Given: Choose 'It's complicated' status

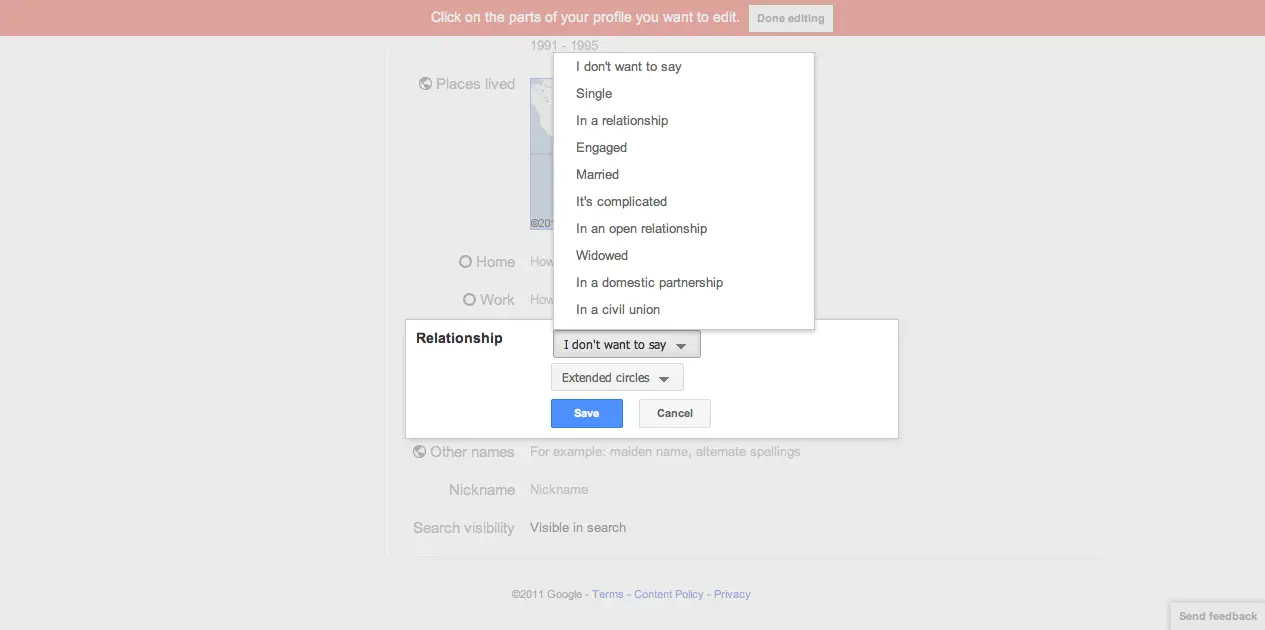Looking at the screenshot, I should [x=621, y=202].
